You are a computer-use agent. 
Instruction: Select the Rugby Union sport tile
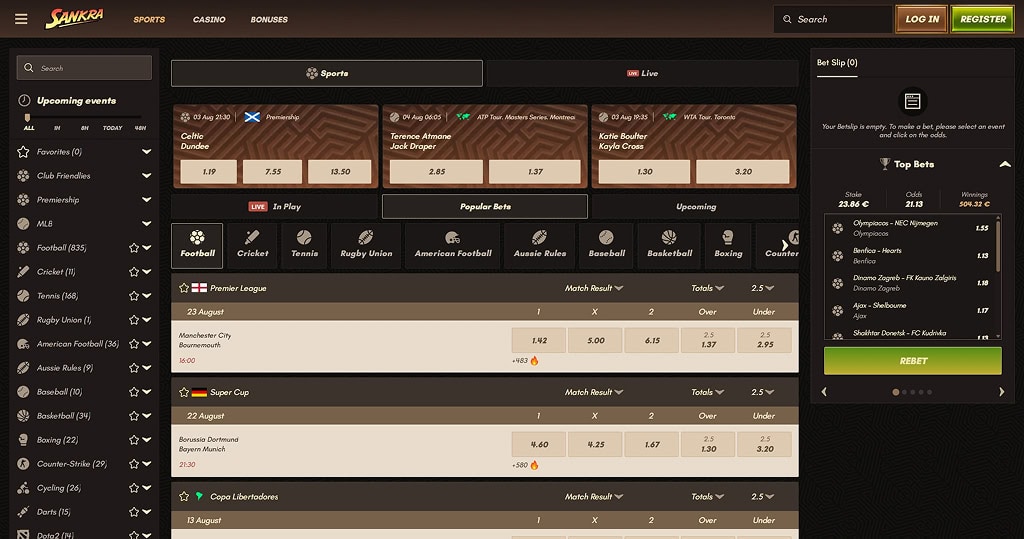click(366, 246)
